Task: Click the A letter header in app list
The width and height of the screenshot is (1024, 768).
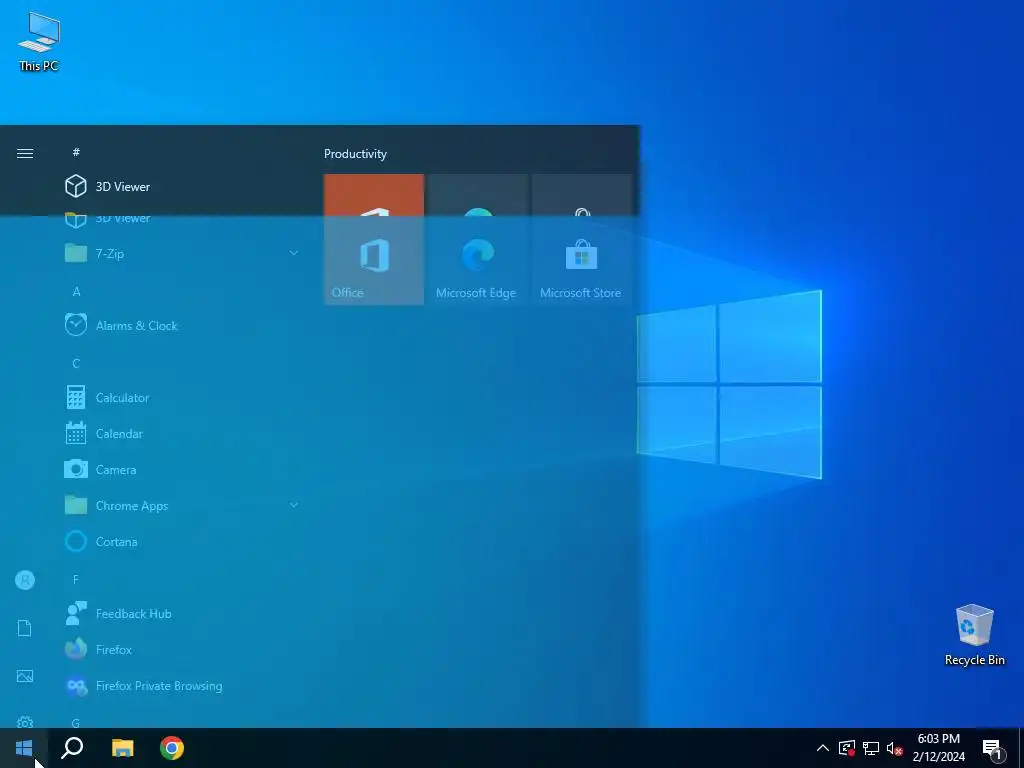Action: pyautogui.click(x=76, y=292)
